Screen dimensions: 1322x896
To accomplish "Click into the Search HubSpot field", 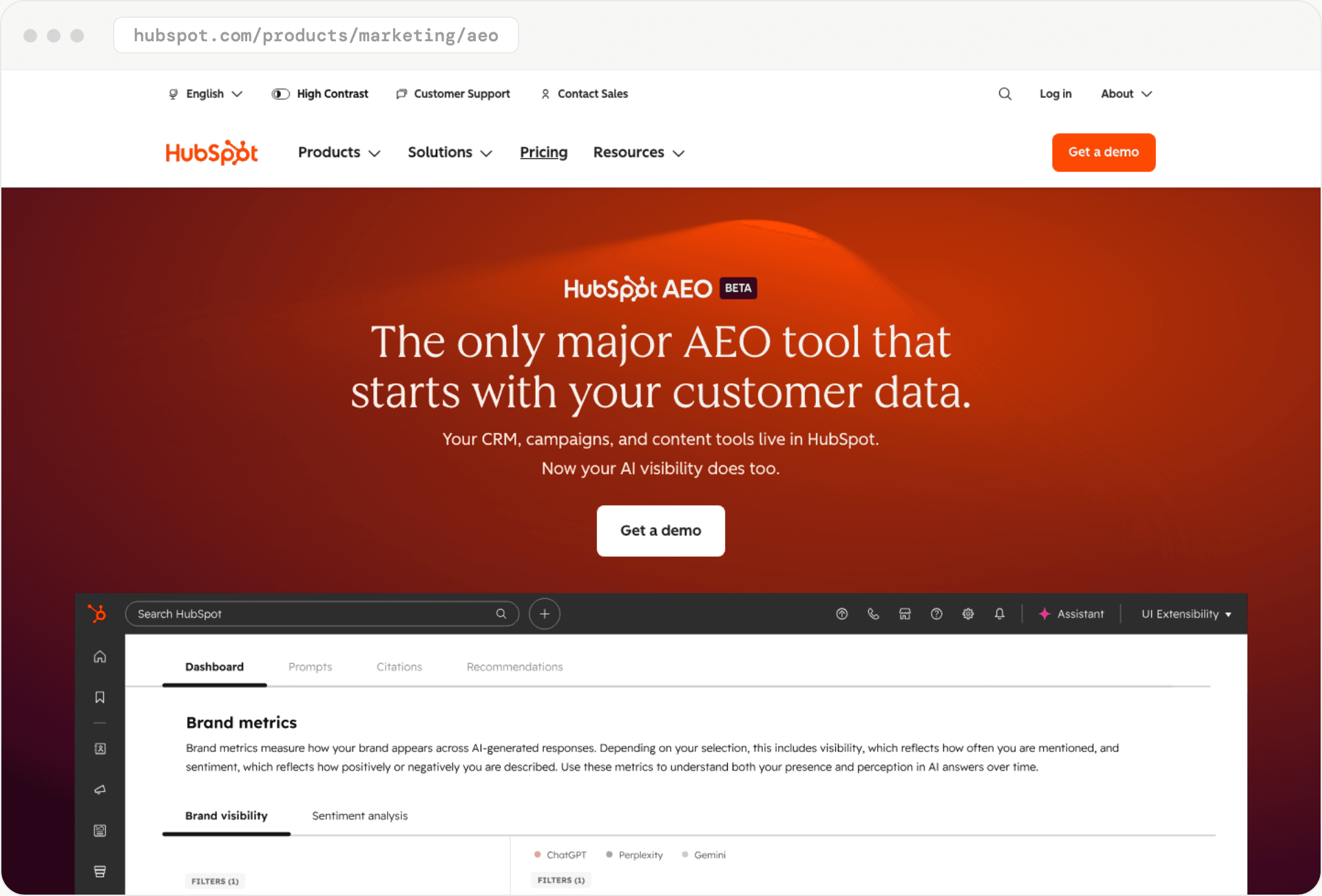I will click(x=322, y=614).
